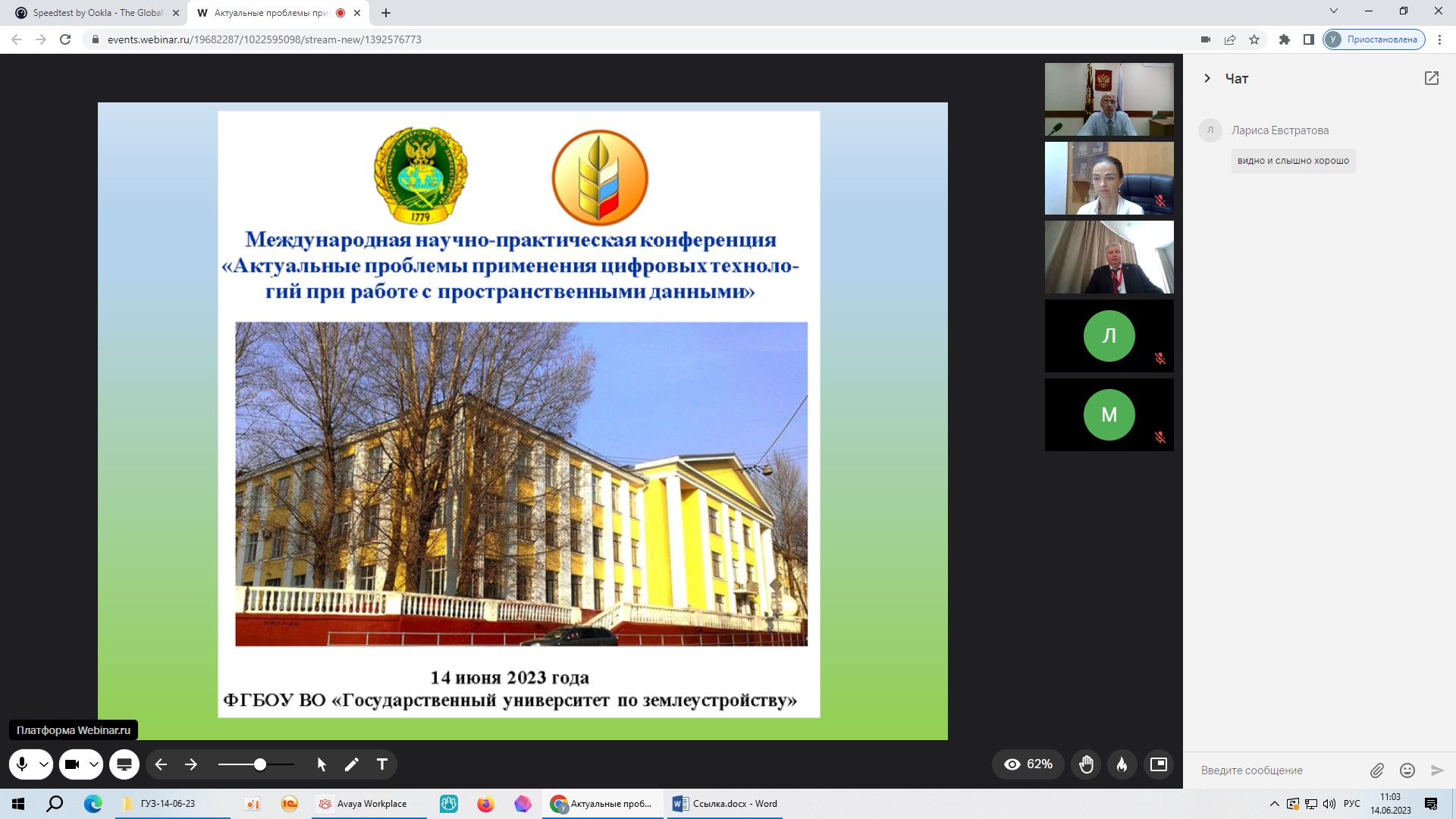The image size is (1456, 819).
Task: Select the pointer cursor tool
Action: 322,764
